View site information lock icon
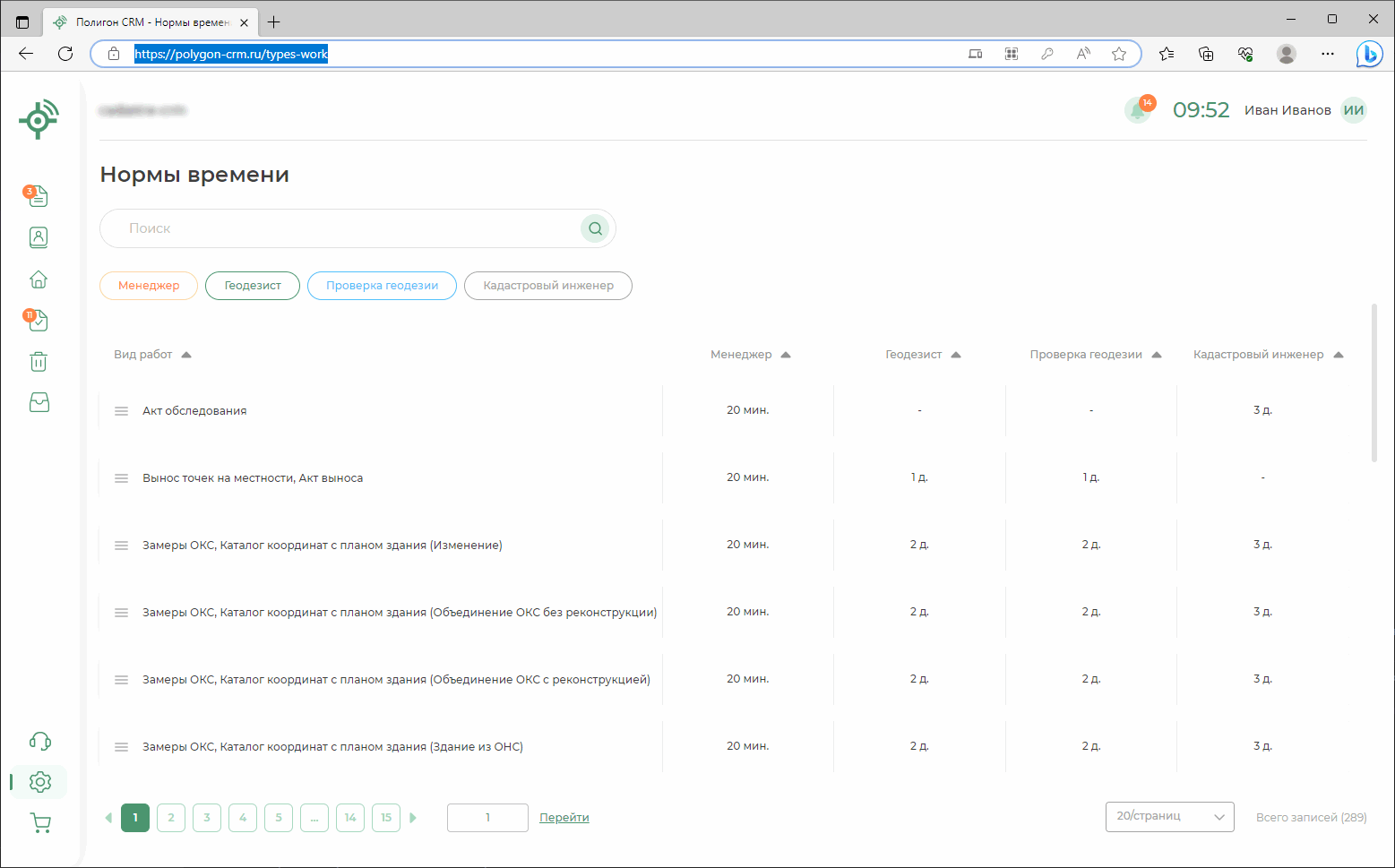1395x868 pixels. pyautogui.click(x=114, y=54)
